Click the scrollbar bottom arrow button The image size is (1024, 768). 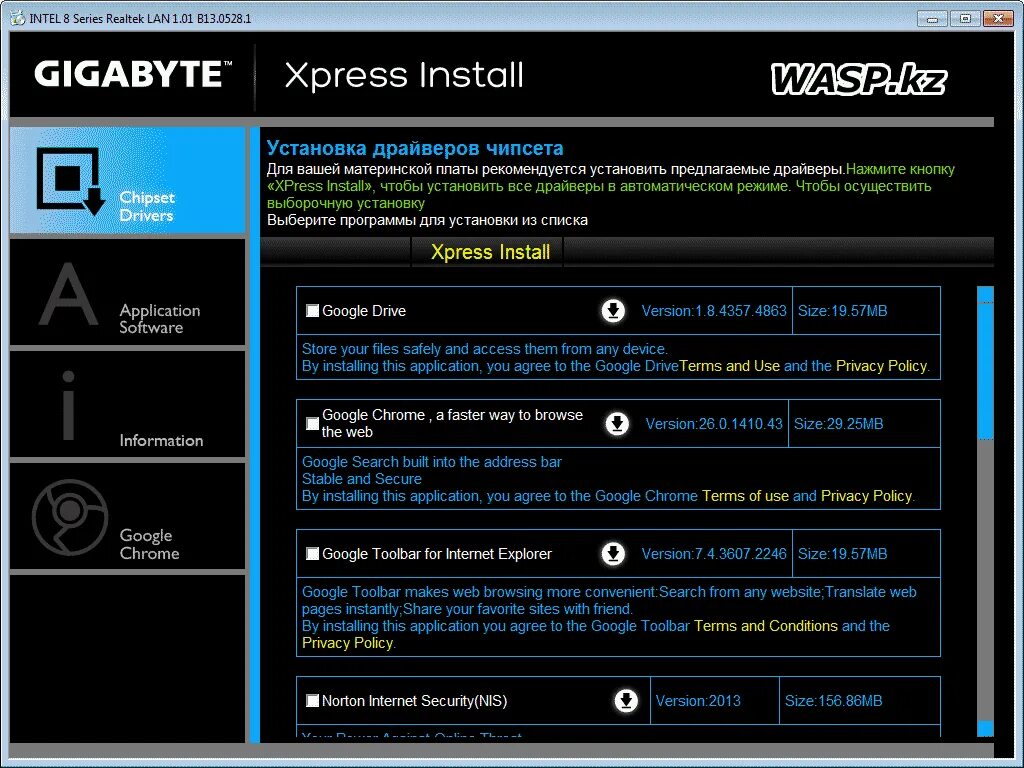tap(985, 728)
